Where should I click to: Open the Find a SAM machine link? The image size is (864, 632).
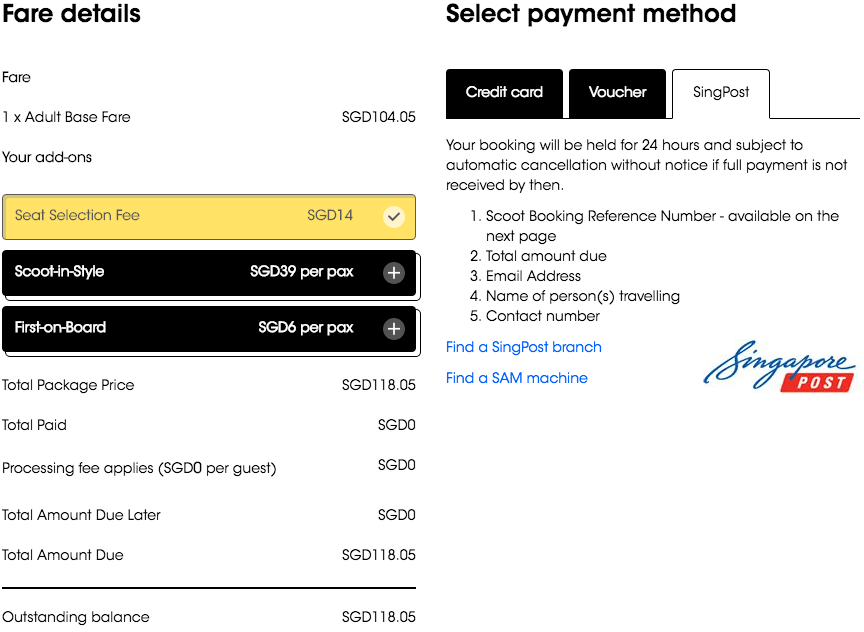pos(517,378)
